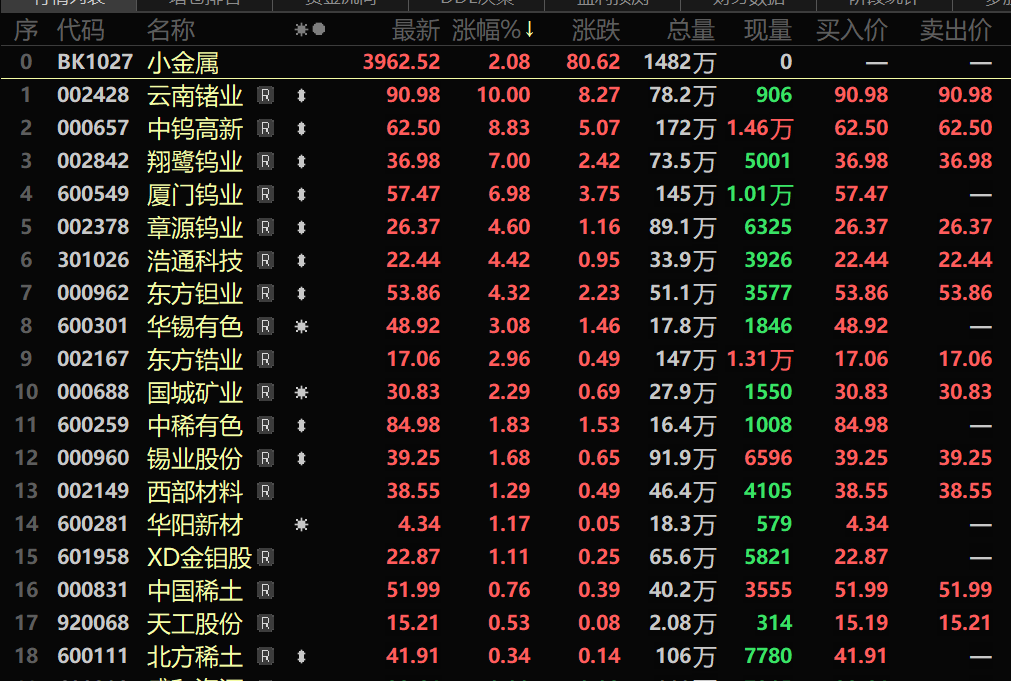Click the star marker icon in 国城矿业 row
The image size is (1011, 681).
[x=301, y=393]
